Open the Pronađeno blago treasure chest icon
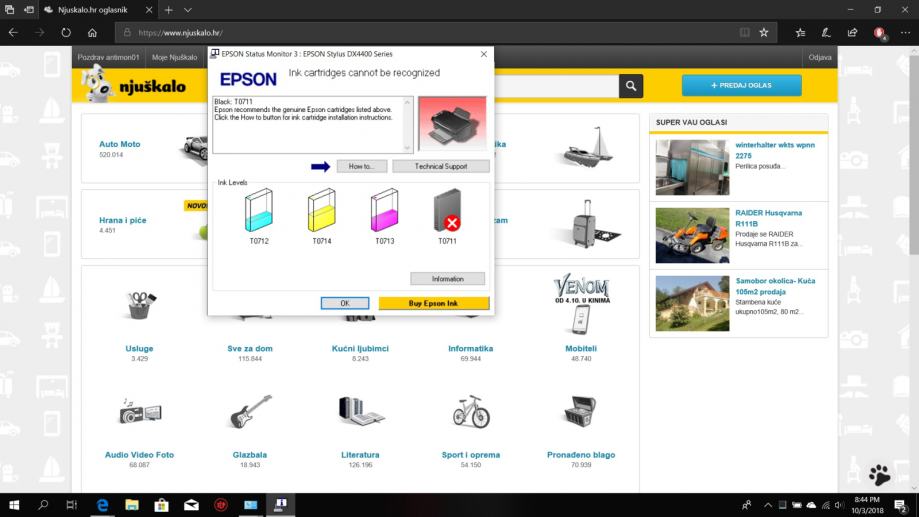The height and width of the screenshot is (517, 919). pos(580,411)
